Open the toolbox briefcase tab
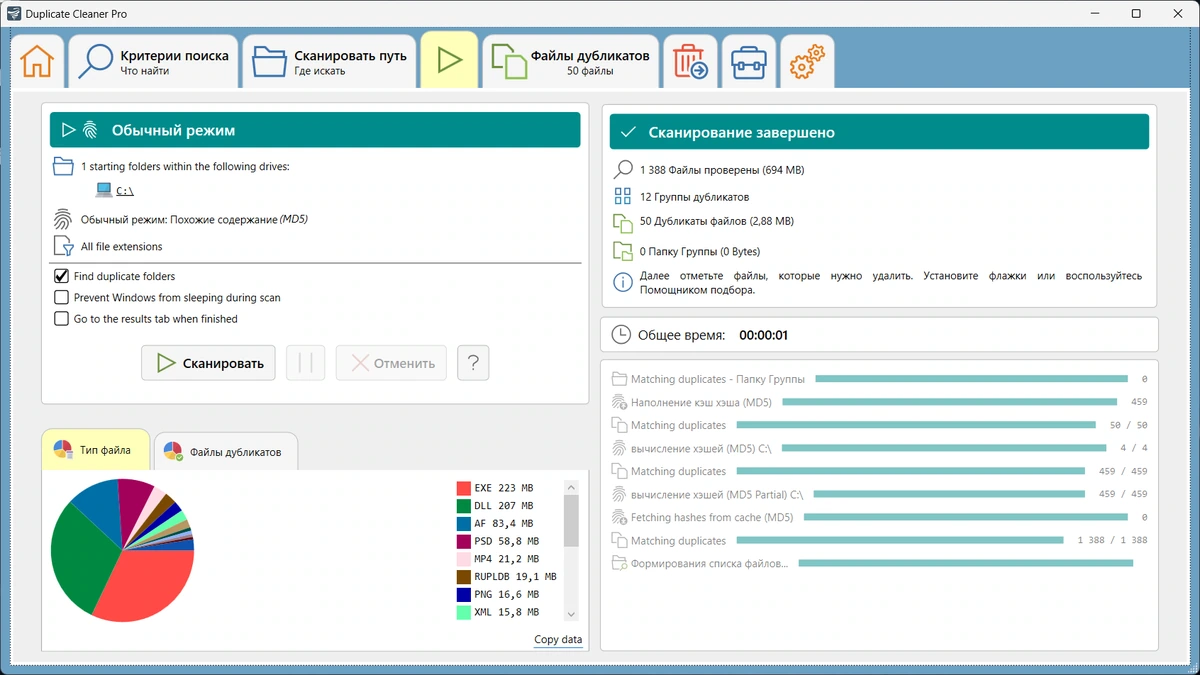This screenshot has height=675, width=1200. (748, 61)
